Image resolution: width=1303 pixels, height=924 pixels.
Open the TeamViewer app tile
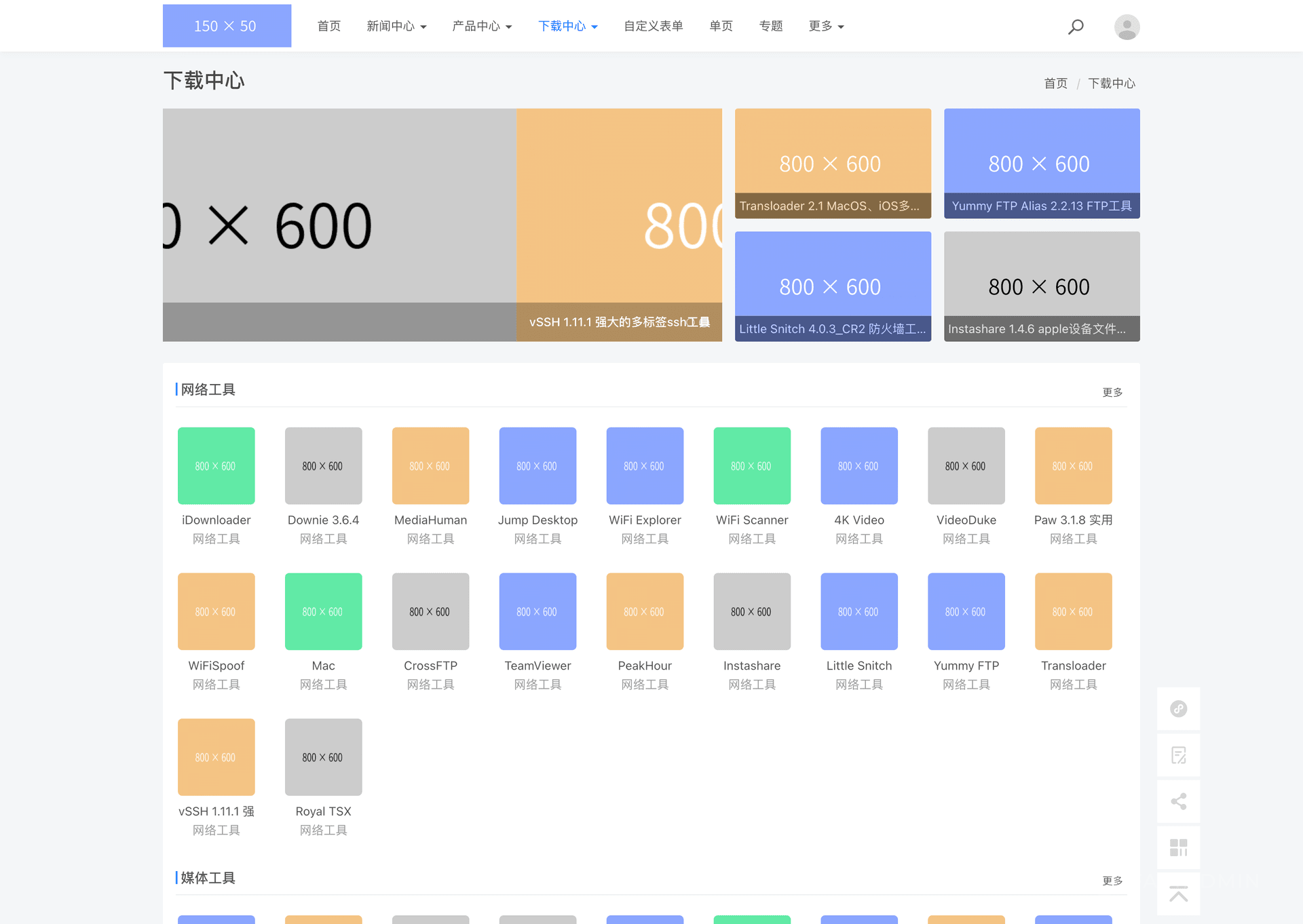(x=537, y=611)
